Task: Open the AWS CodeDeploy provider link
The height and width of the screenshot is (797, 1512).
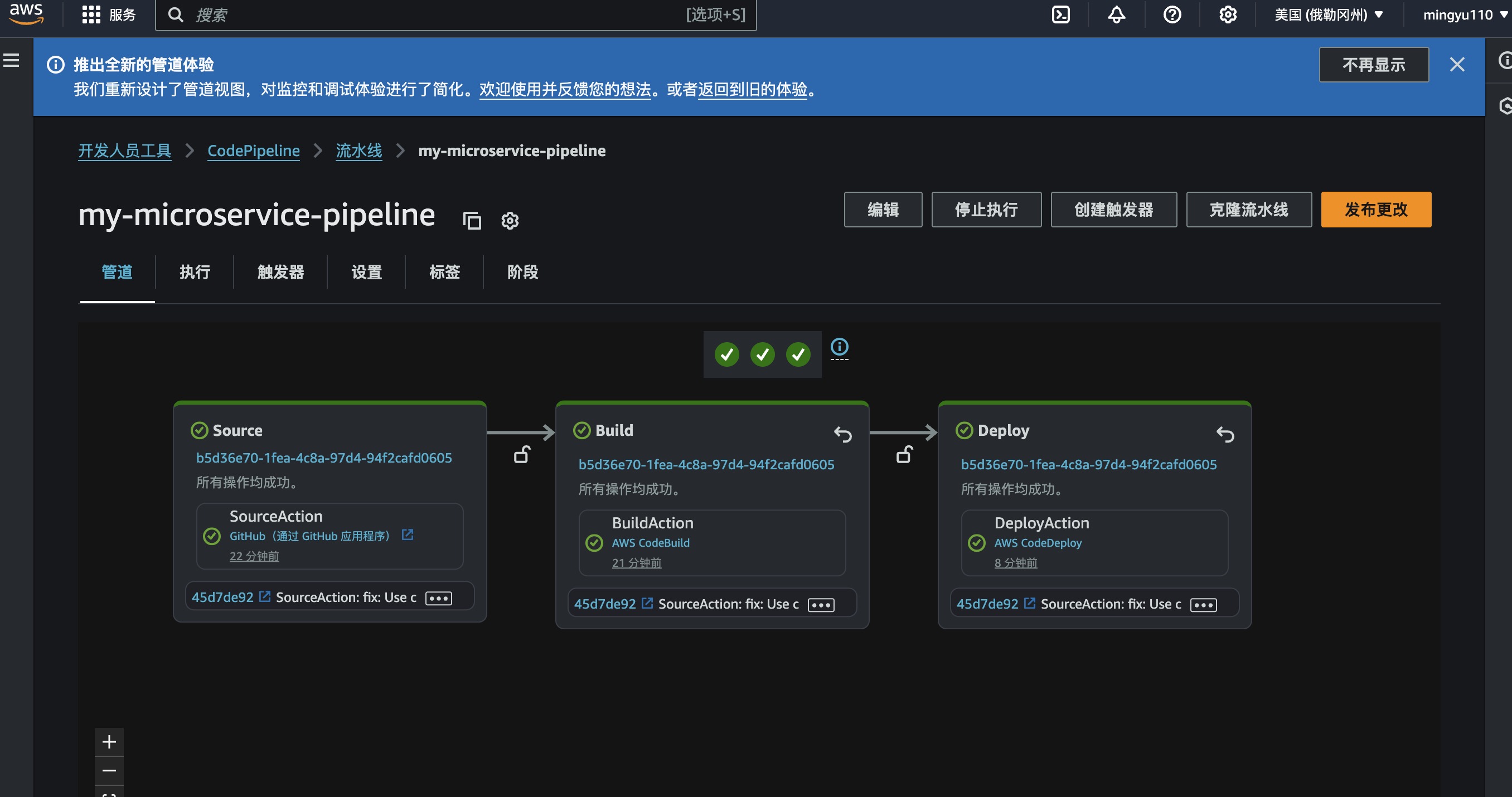Action: tap(1038, 543)
